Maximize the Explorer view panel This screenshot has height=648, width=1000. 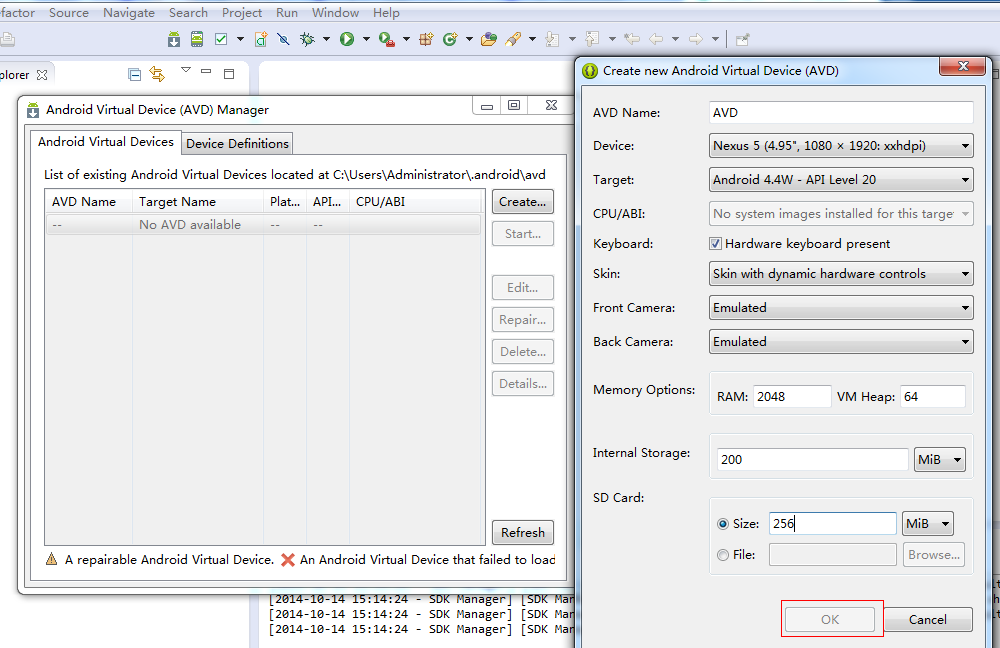click(x=229, y=74)
